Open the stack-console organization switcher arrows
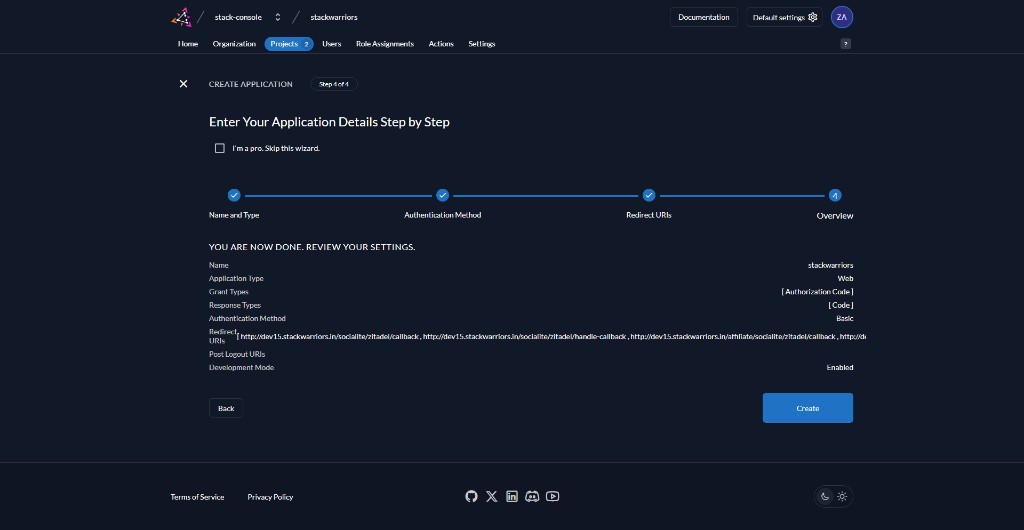This screenshot has width=1024, height=530. (278, 17)
